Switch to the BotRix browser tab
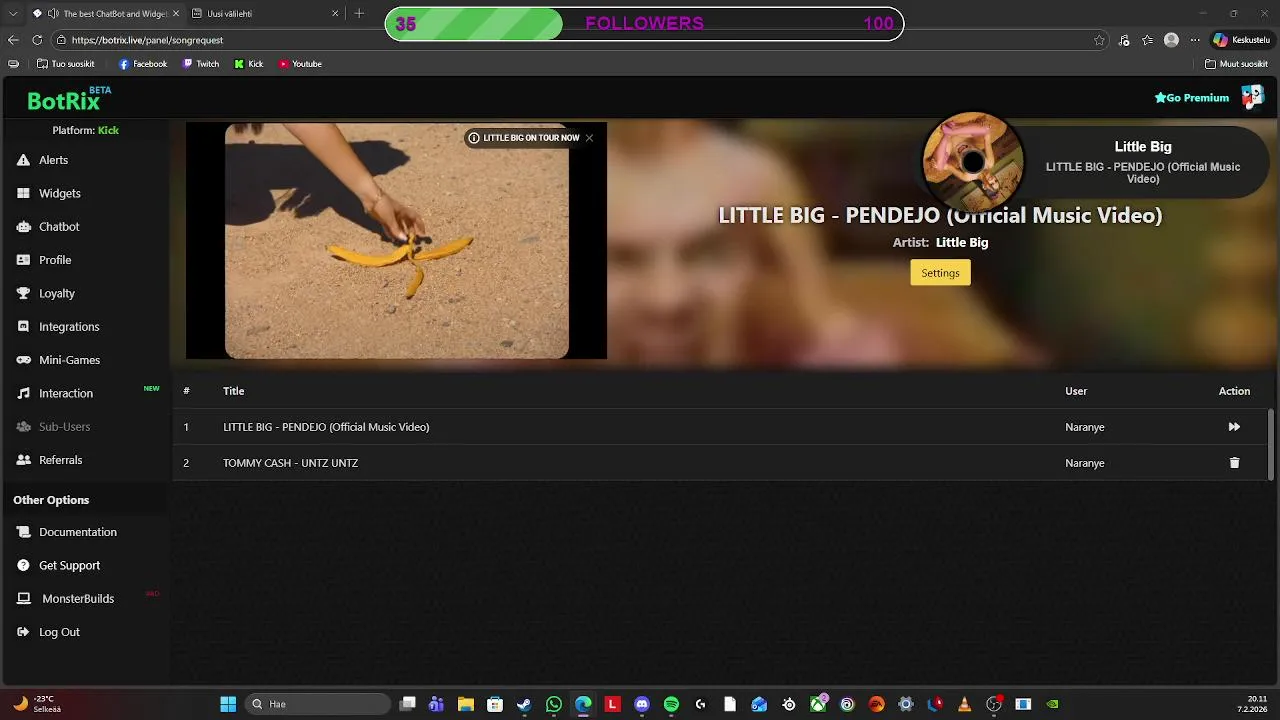Image resolution: width=1280 pixels, height=720 pixels. tap(104, 14)
